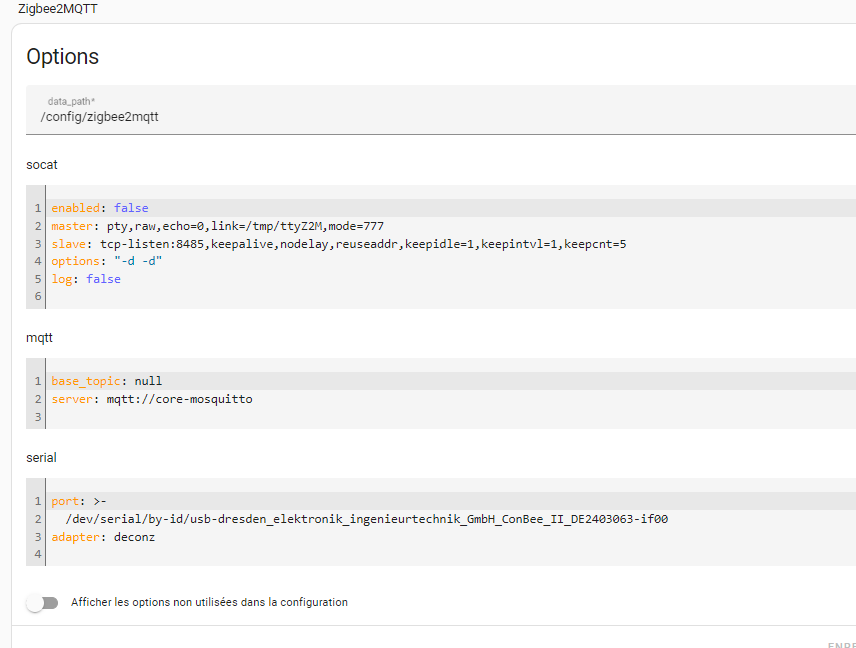Click the /dev/serial/by-id ConBee_II path line
Viewport: 856px width, 648px height.
(x=366, y=519)
